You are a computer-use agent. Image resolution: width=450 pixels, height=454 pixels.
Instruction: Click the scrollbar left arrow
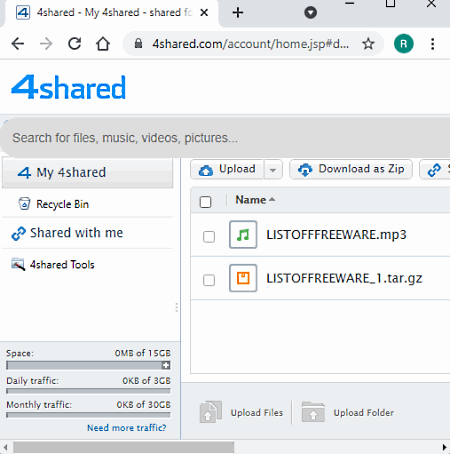click(5, 447)
